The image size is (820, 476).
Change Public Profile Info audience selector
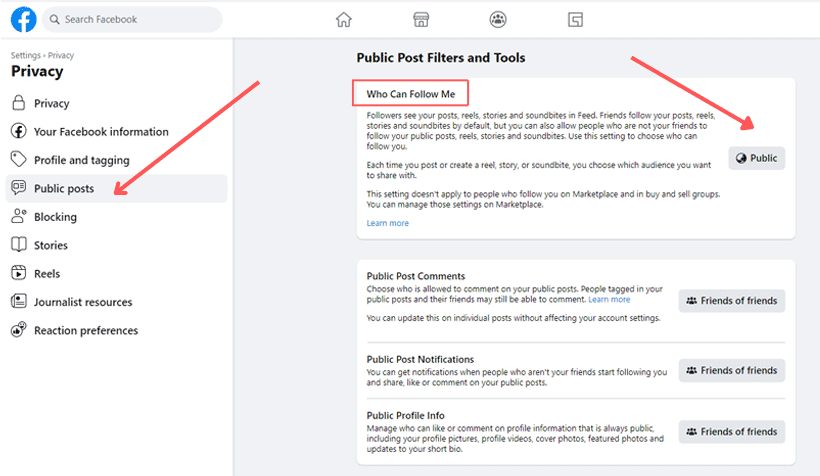731,432
